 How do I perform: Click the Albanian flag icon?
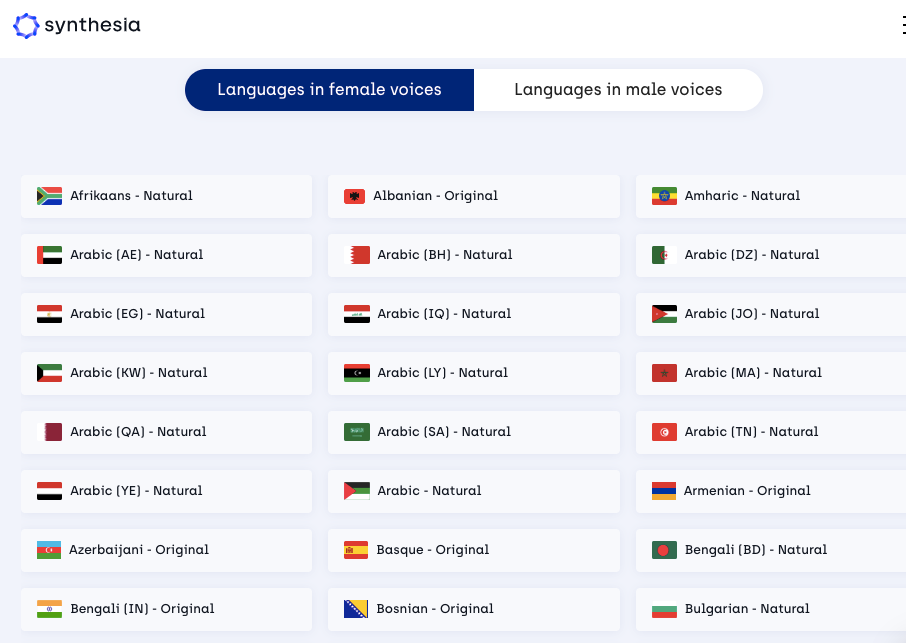click(x=356, y=196)
